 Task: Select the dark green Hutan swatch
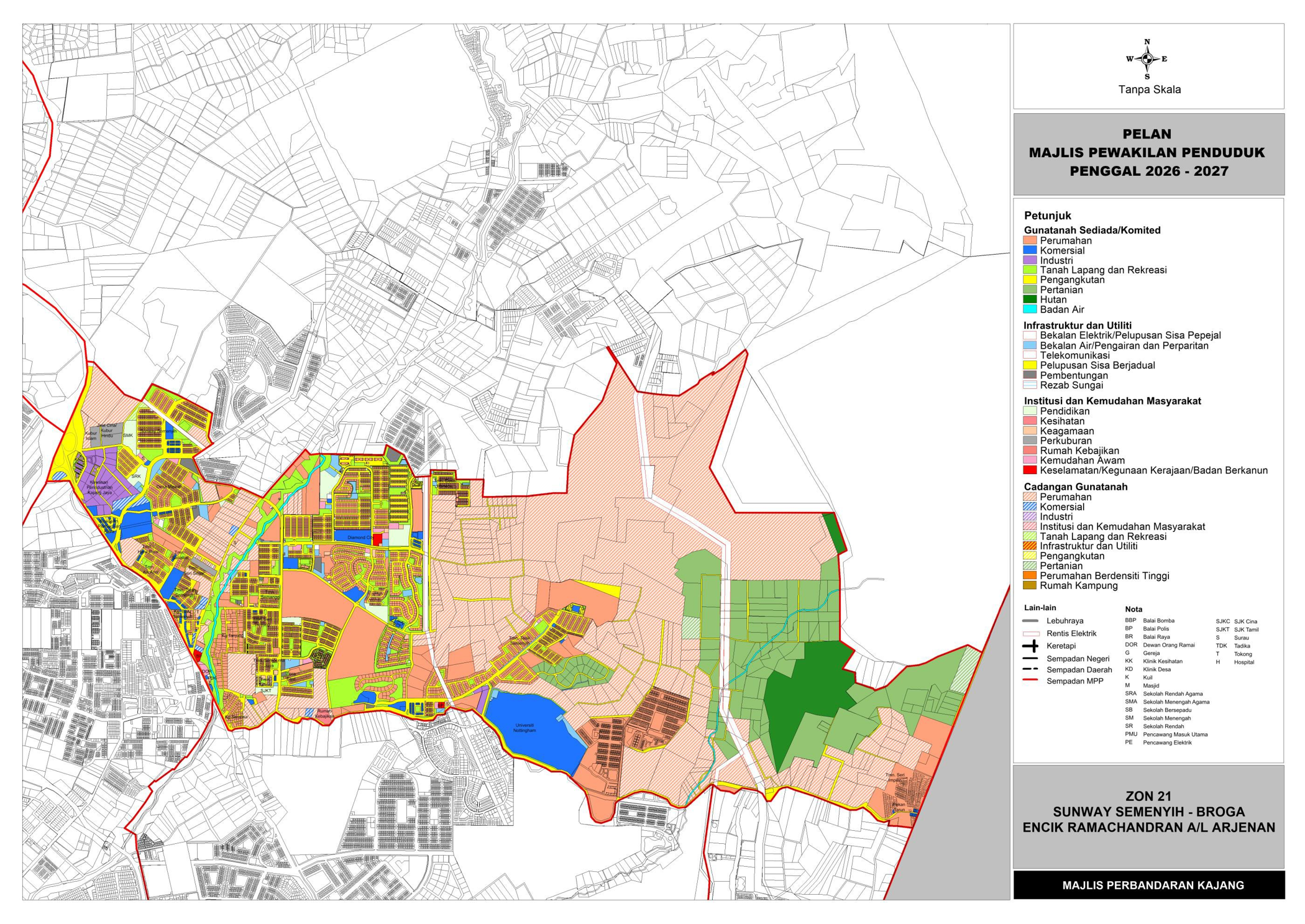(1030, 300)
